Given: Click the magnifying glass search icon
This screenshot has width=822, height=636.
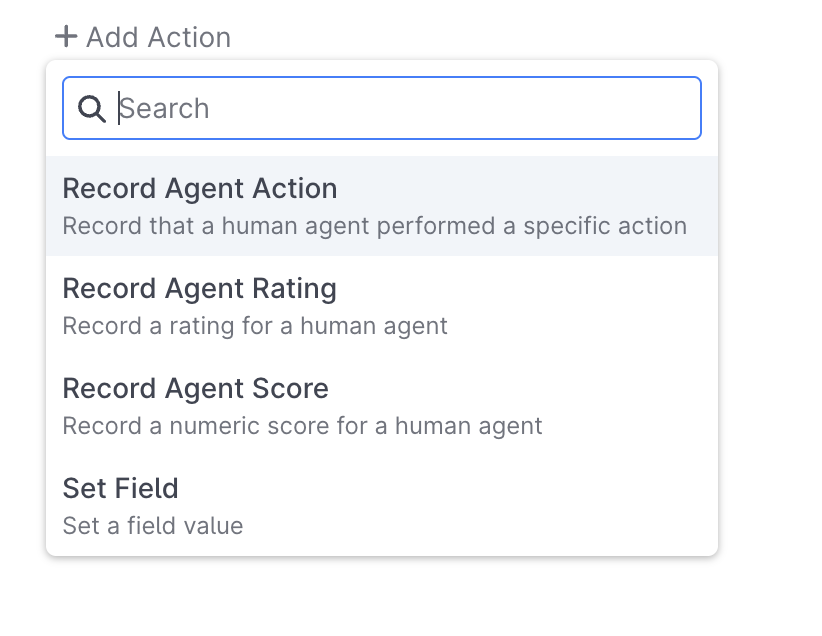Looking at the screenshot, I should pyautogui.click(x=92, y=109).
